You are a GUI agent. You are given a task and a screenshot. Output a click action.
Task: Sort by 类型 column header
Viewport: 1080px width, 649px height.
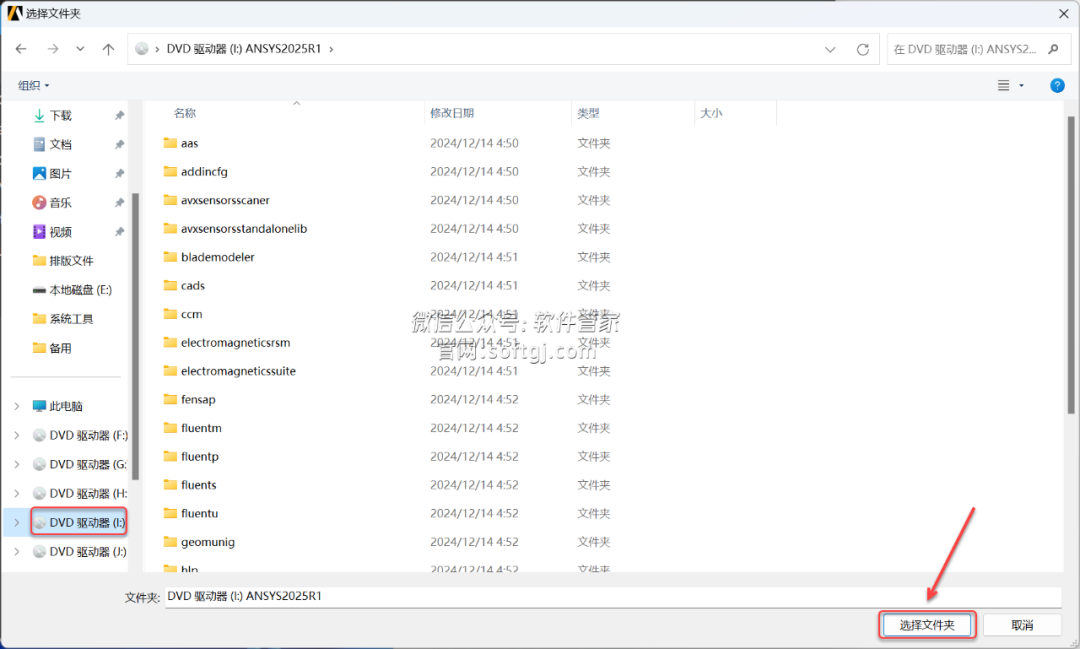tap(588, 113)
